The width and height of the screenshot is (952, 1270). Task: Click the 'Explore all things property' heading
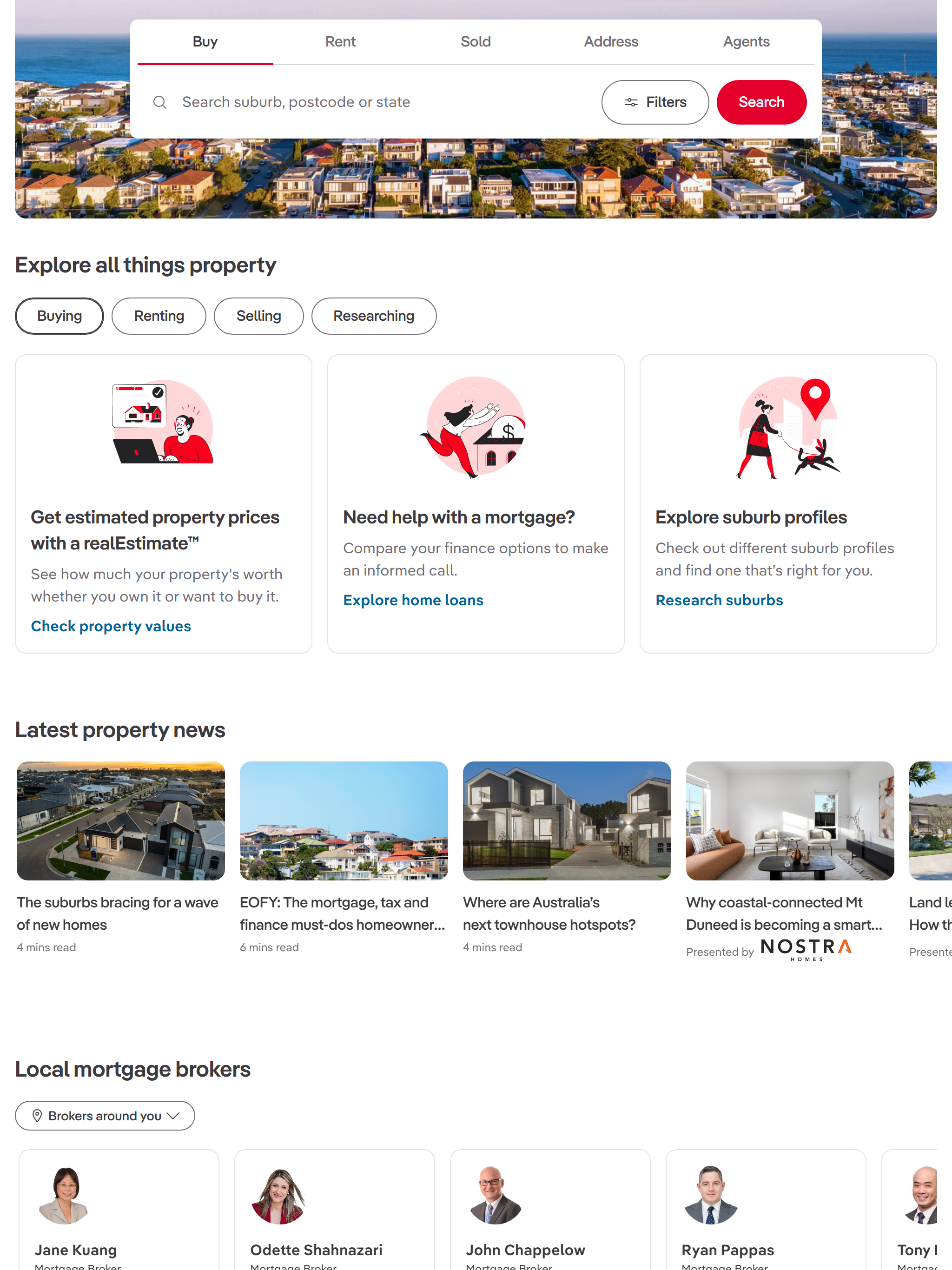146,265
